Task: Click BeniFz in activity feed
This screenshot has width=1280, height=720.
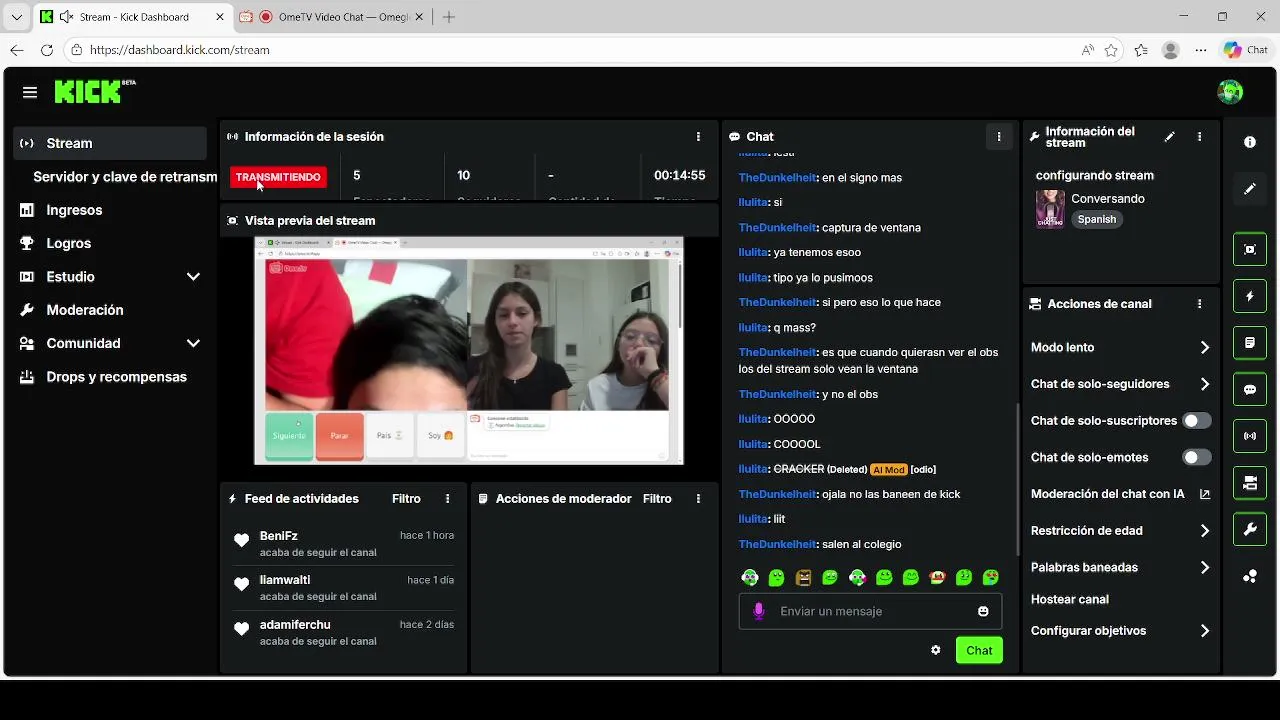Action: pyautogui.click(x=279, y=536)
